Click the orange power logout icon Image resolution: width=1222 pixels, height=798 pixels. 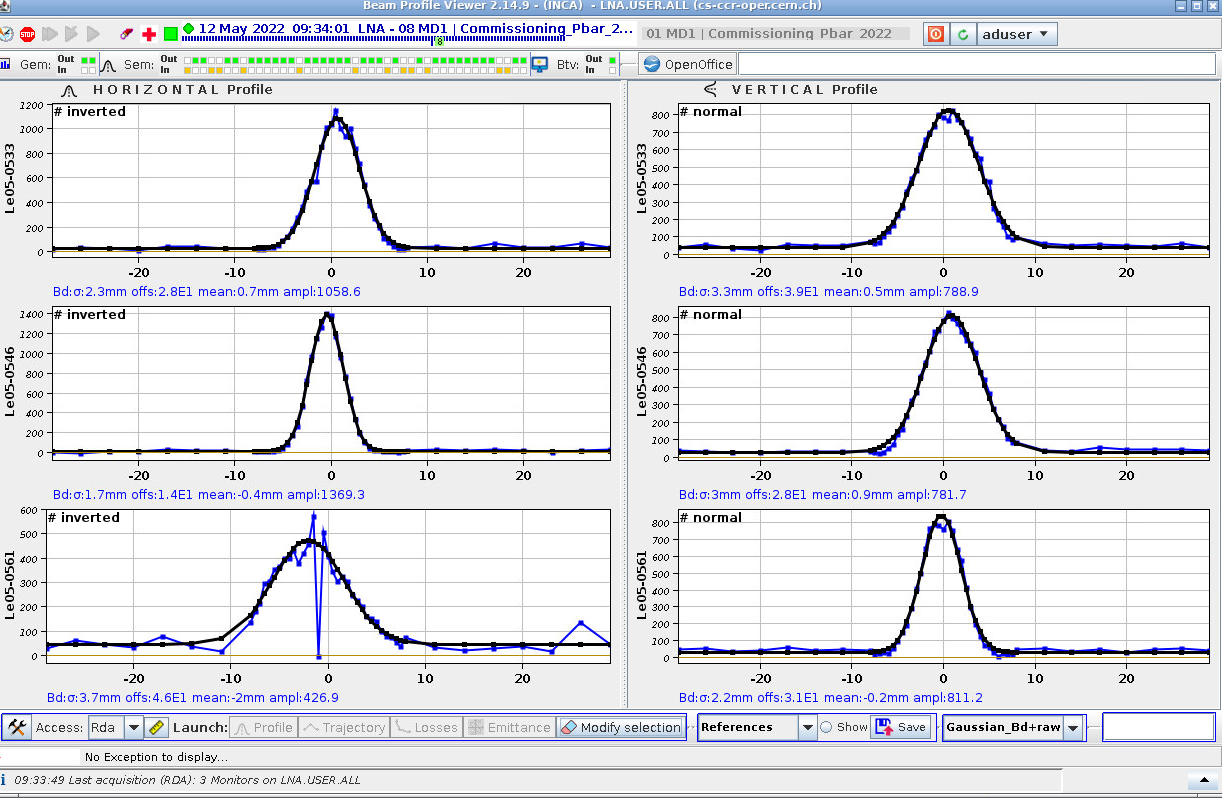click(x=935, y=34)
